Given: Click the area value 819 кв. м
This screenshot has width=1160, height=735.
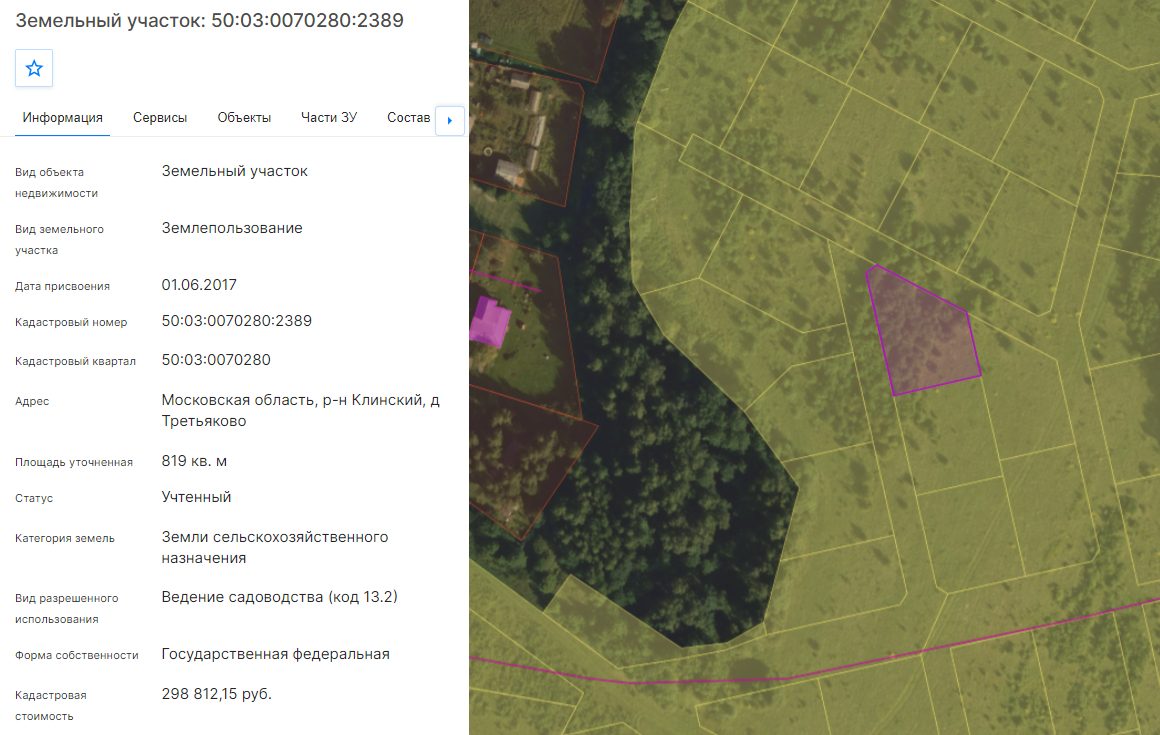Looking at the screenshot, I should [x=195, y=461].
